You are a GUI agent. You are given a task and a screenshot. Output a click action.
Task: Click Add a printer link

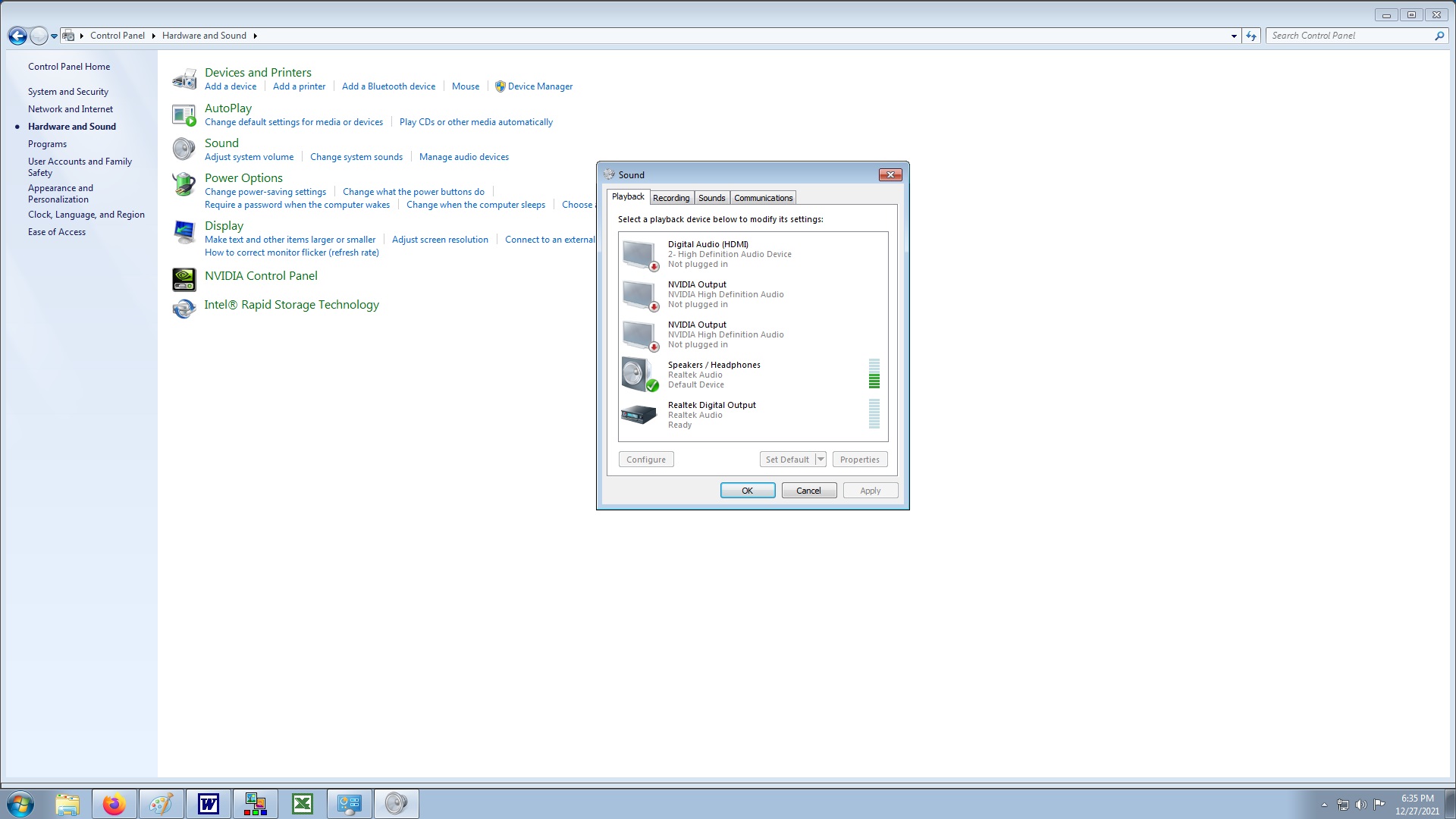299,86
